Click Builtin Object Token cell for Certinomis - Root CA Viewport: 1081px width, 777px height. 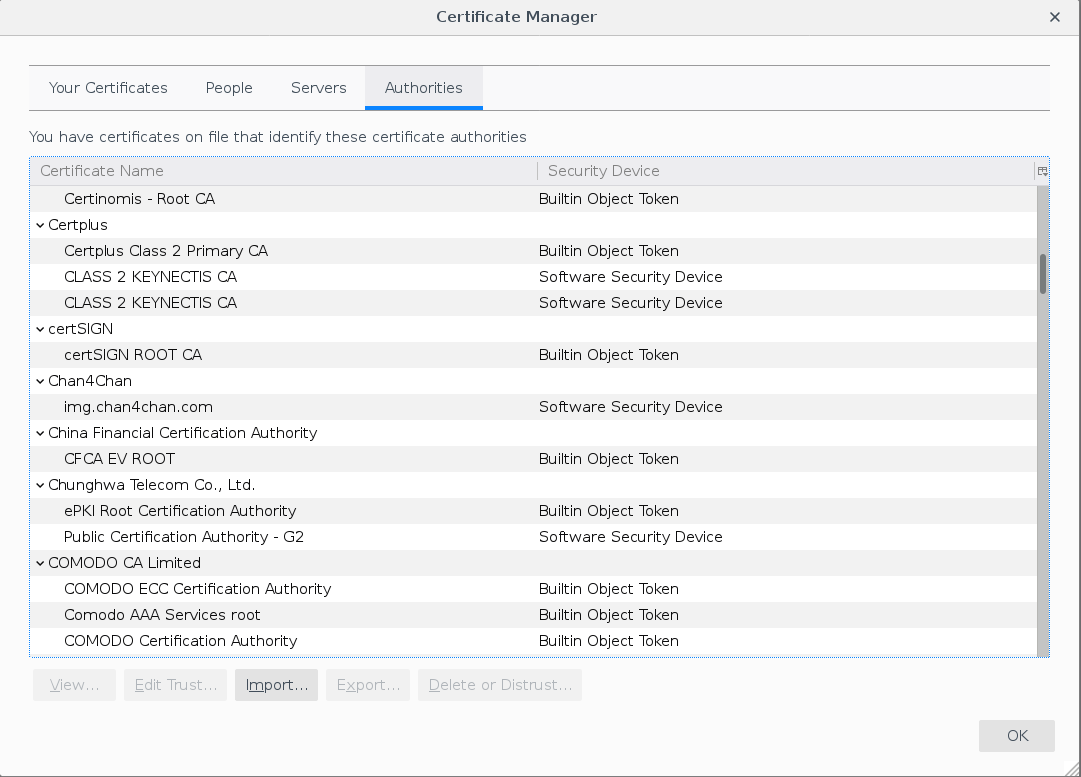(x=609, y=199)
